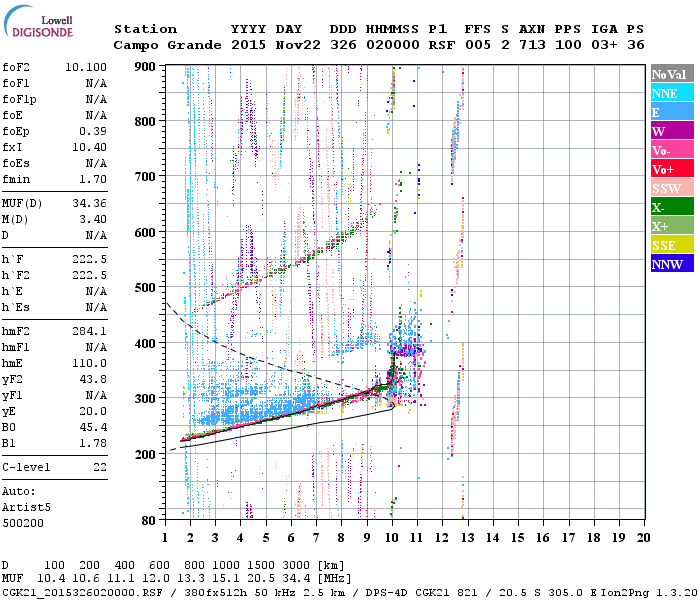
Task: Click the yE value 20.0
Action: 93,412
